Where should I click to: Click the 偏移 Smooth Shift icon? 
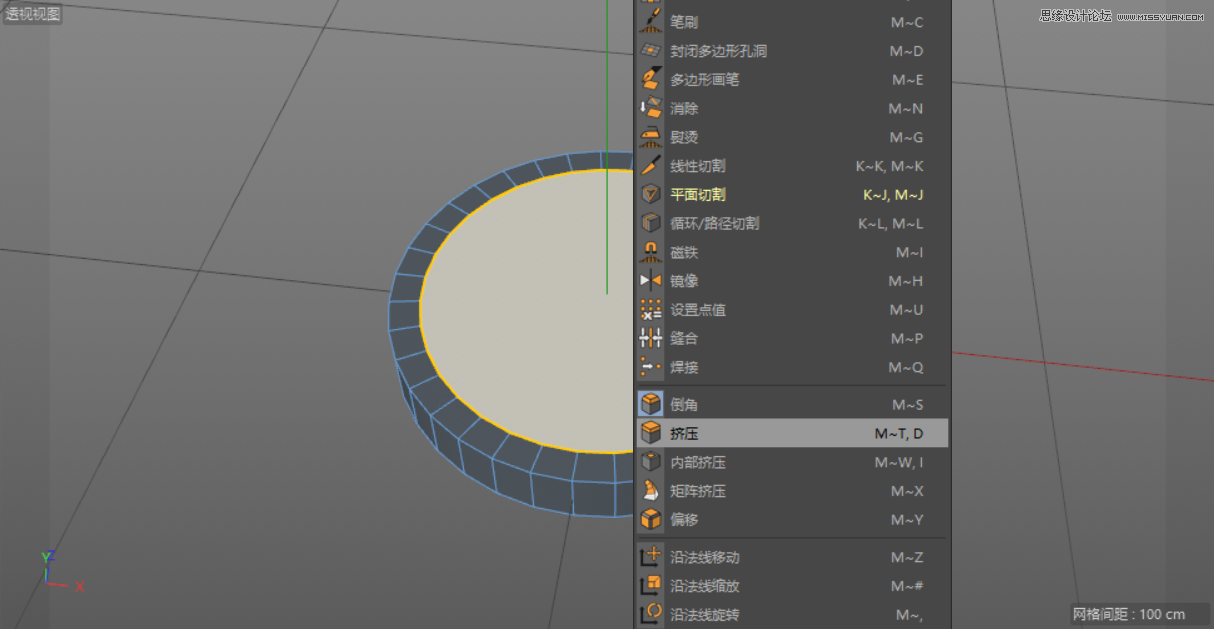tap(651, 520)
